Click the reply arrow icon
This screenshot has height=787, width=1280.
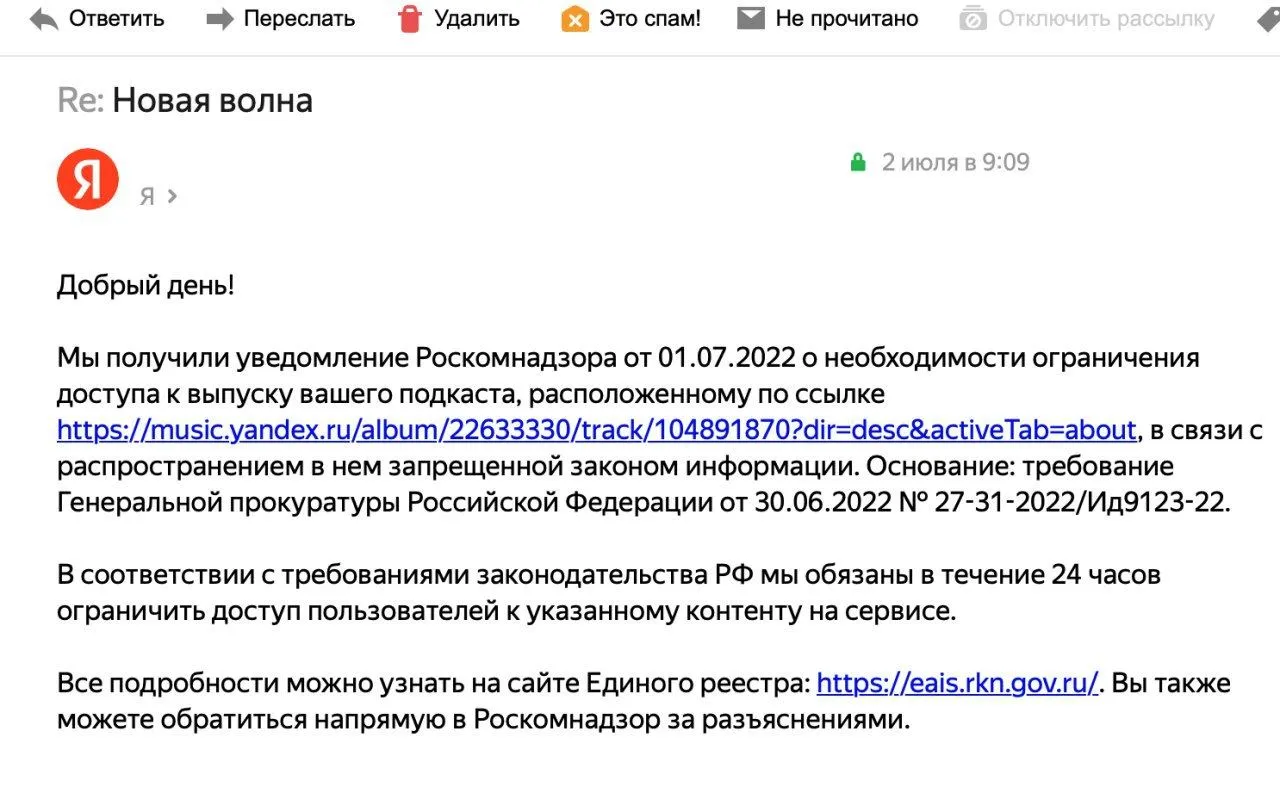click(44, 18)
